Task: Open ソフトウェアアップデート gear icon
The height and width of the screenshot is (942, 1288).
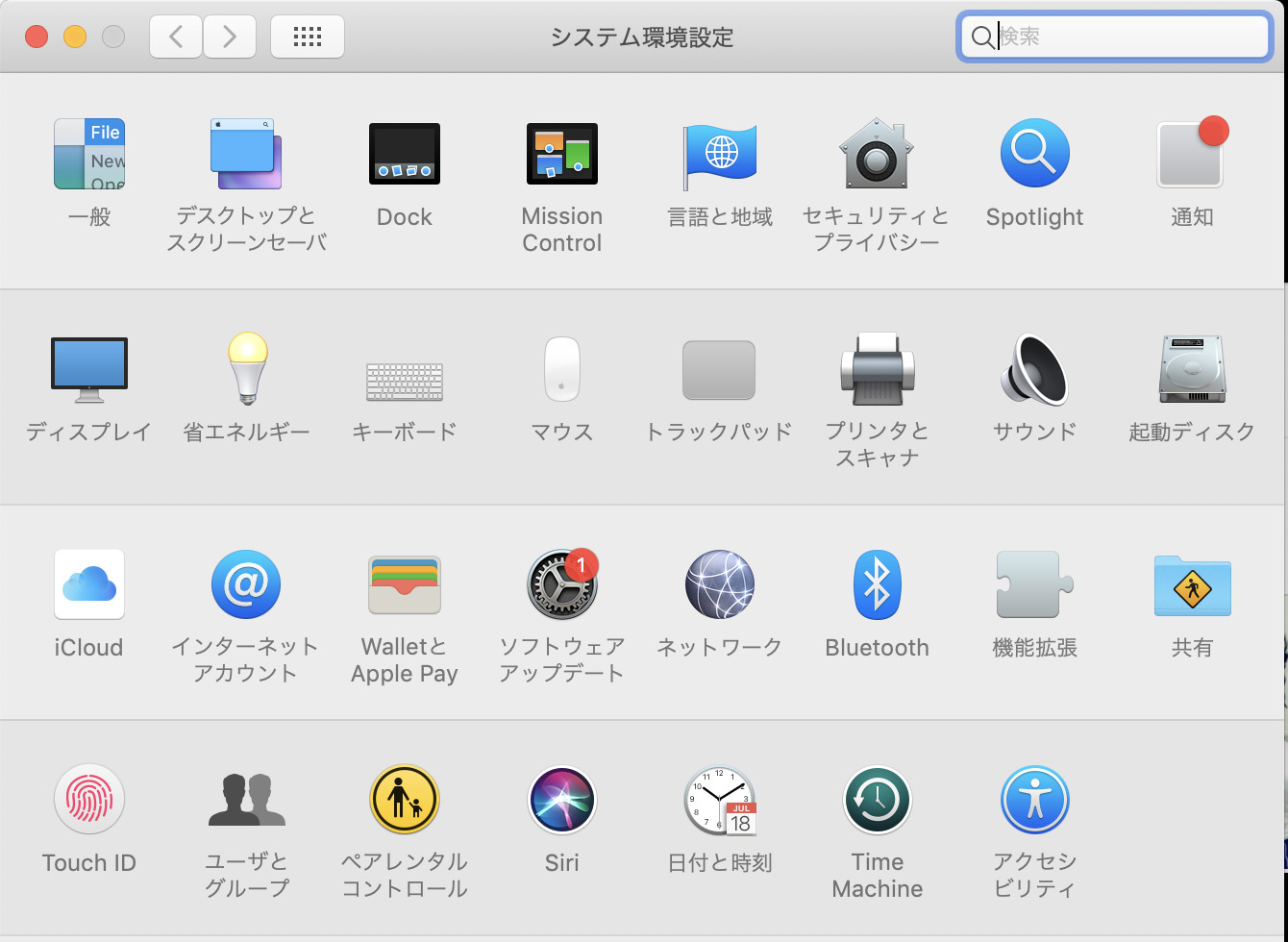Action: pos(562,584)
